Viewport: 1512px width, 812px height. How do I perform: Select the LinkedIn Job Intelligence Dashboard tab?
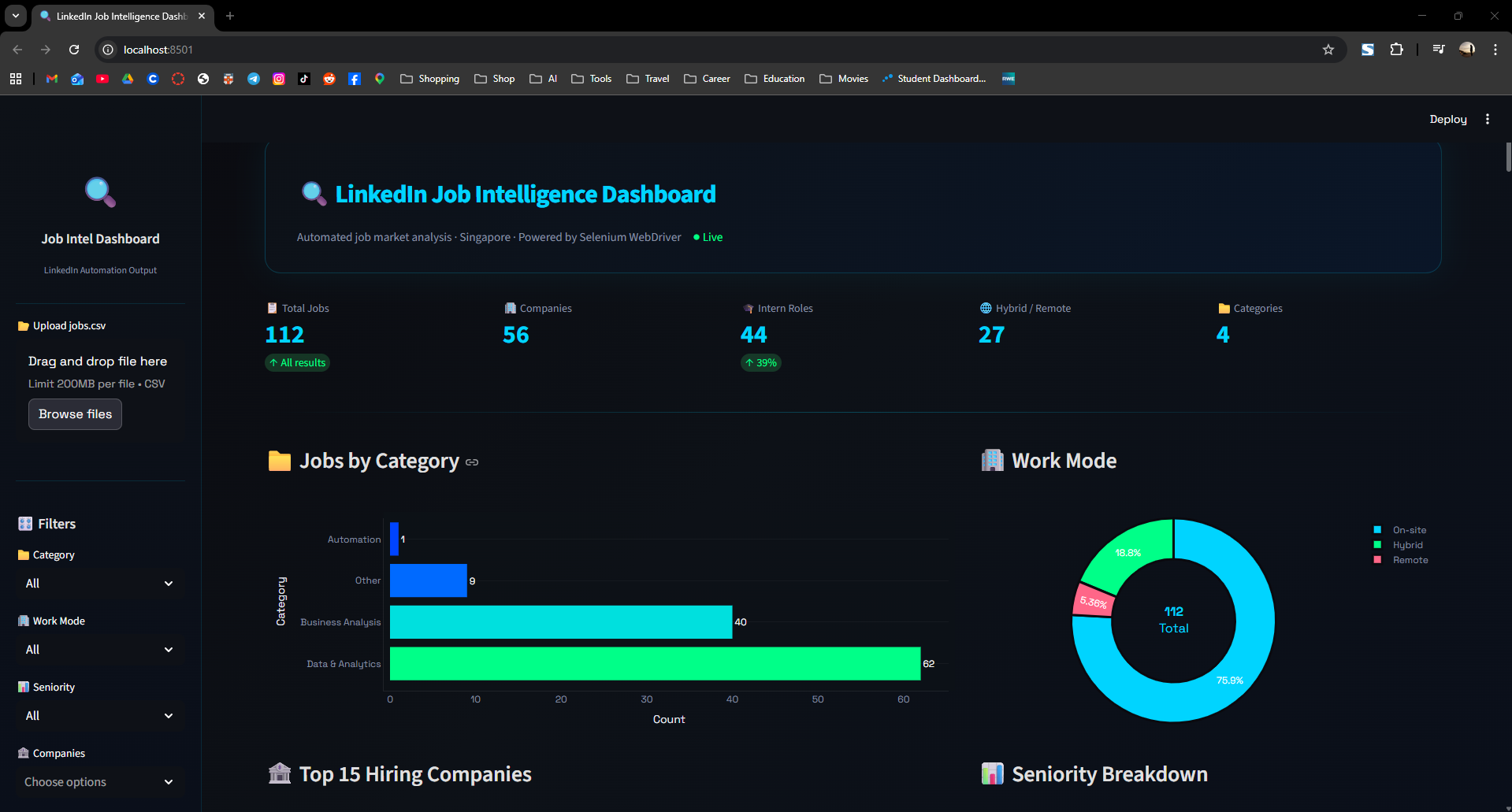coord(121,16)
